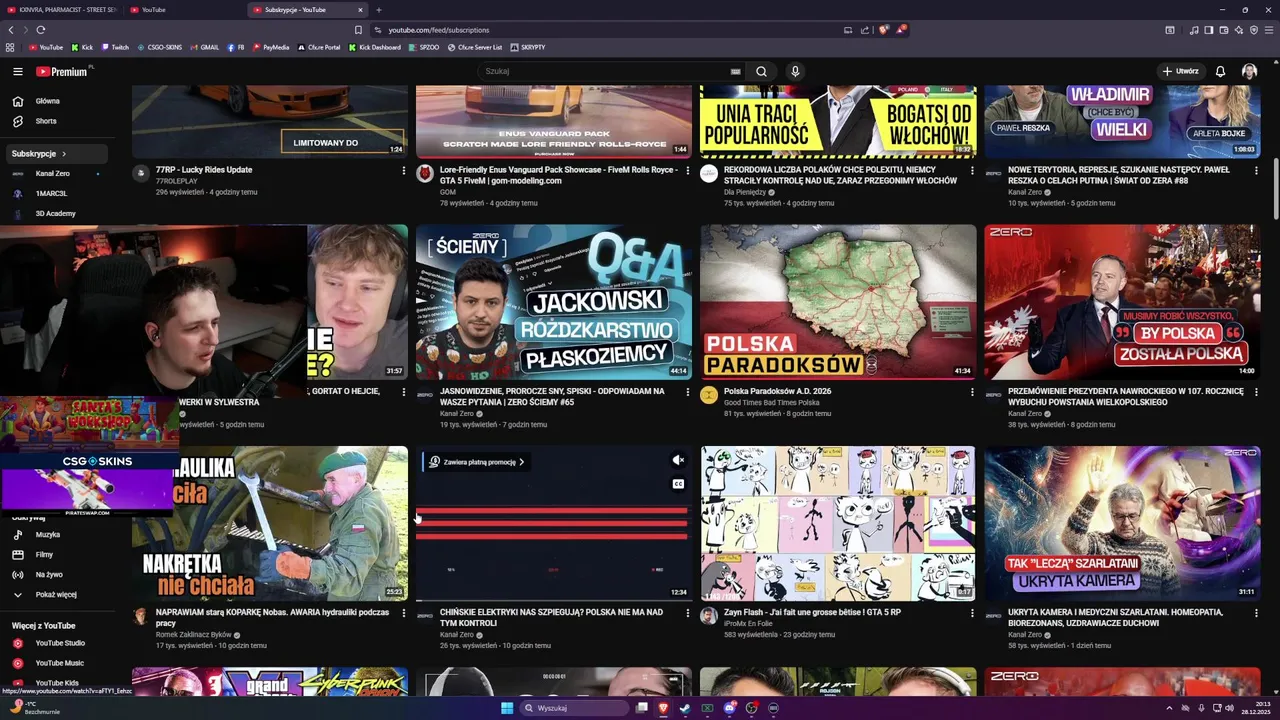Open the CSGO-SKINS bookmark
The height and width of the screenshot is (720, 1280).
[160, 47]
